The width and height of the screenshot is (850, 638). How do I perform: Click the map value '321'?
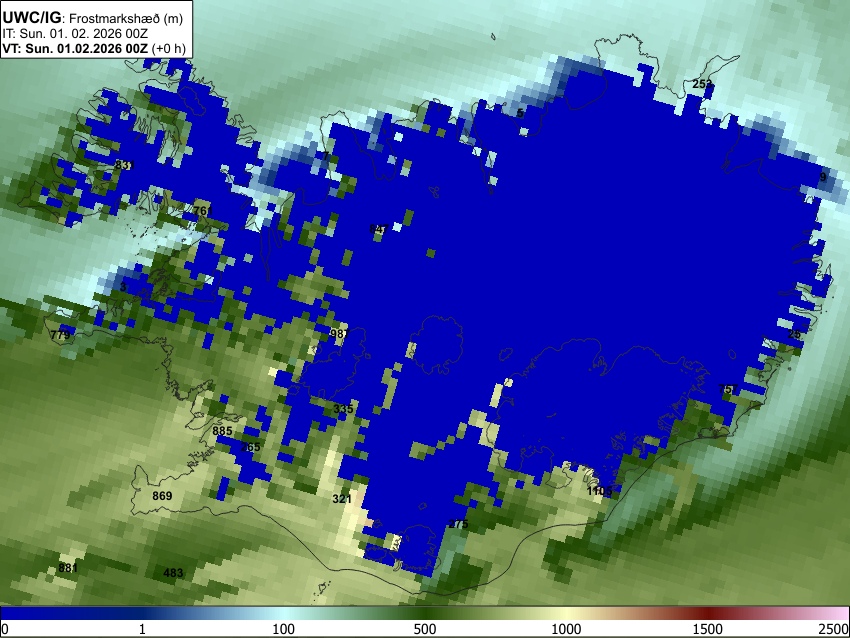pos(342,499)
